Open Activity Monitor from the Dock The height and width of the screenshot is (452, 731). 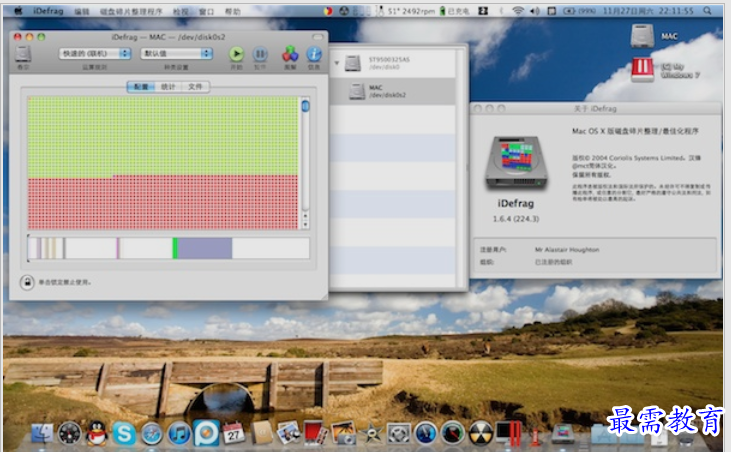[453, 434]
